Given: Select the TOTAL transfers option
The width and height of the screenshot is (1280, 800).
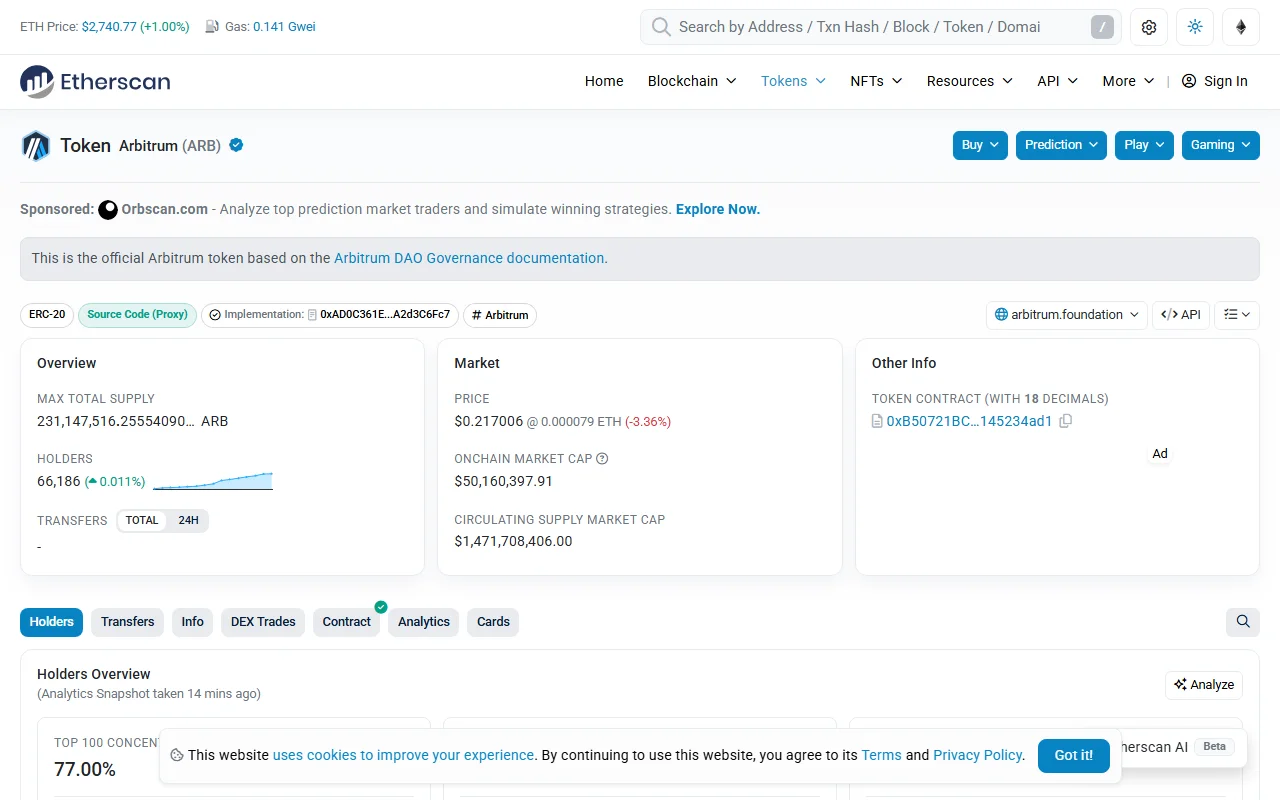Looking at the screenshot, I should point(142,520).
